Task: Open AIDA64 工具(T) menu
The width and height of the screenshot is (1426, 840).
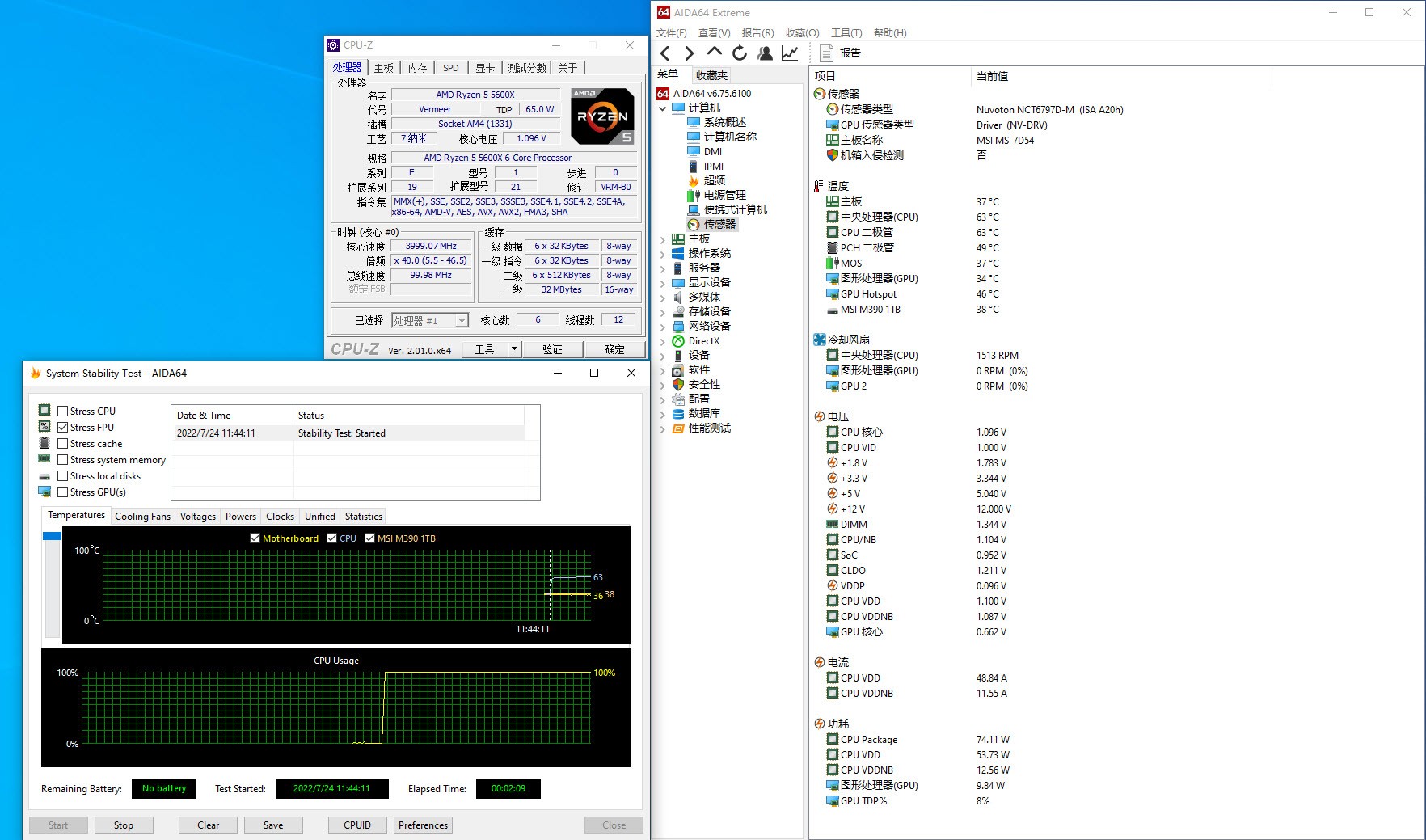Action: coord(846,32)
